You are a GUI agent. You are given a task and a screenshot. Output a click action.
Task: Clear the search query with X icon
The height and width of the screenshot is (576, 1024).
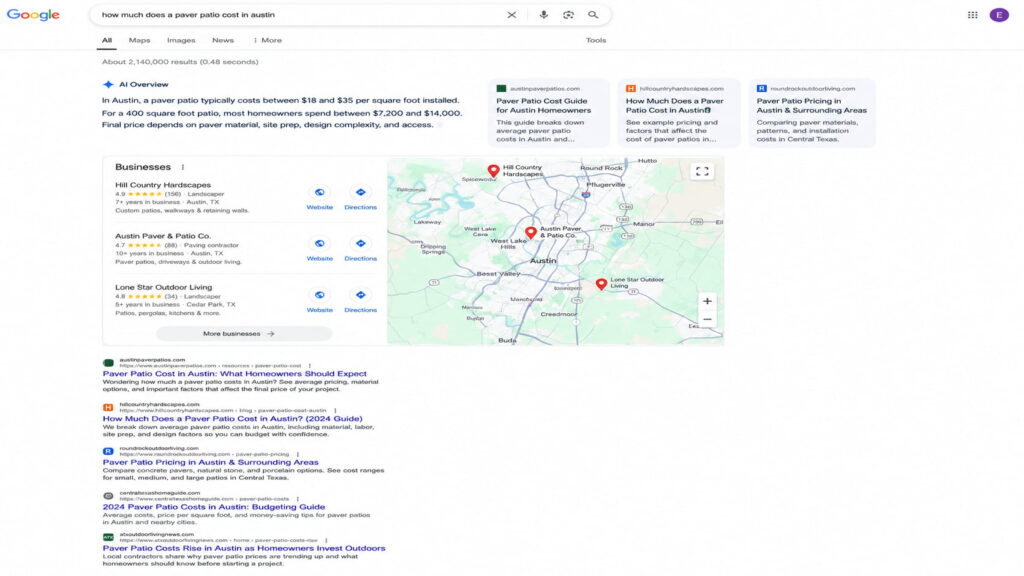pyautogui.click(x=511, y=14)
